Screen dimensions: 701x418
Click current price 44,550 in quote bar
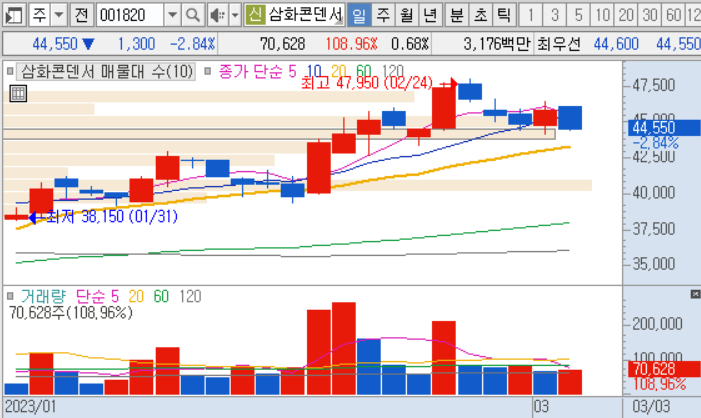[x=55, y=44]
